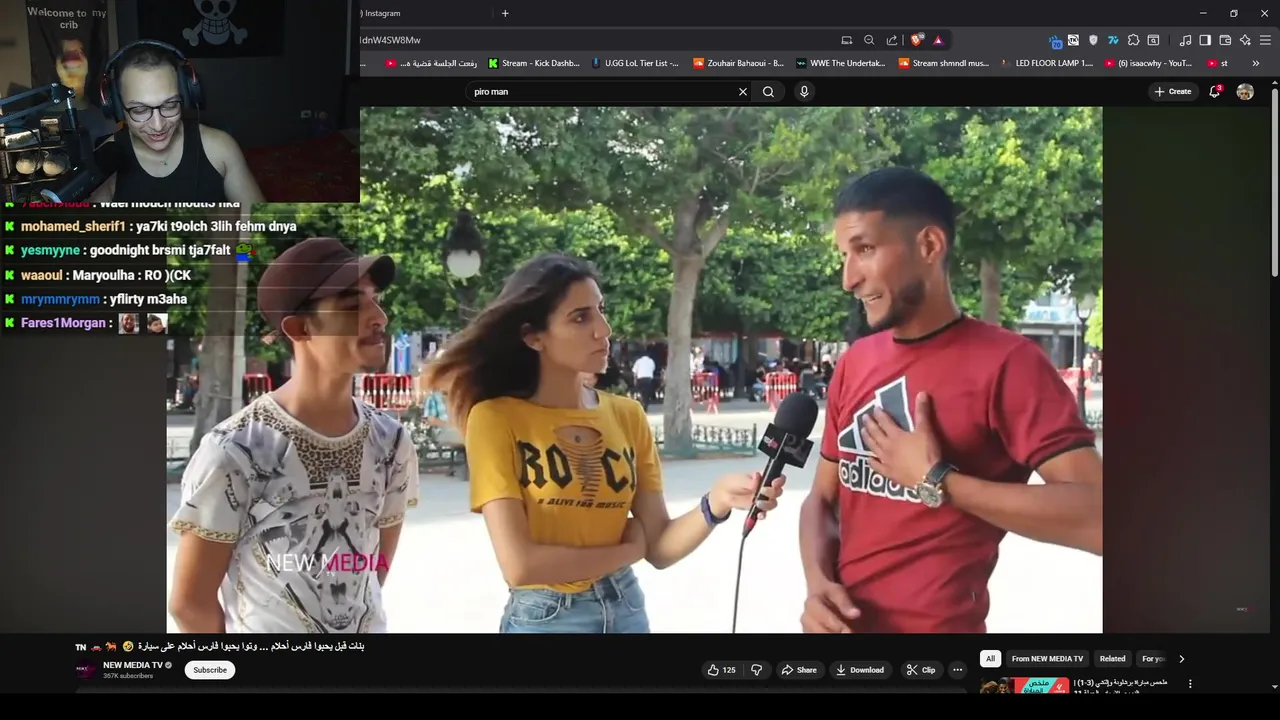
Task: Open the NEW MEDIA TV channel avatar
Action: (x=86, y=669)
